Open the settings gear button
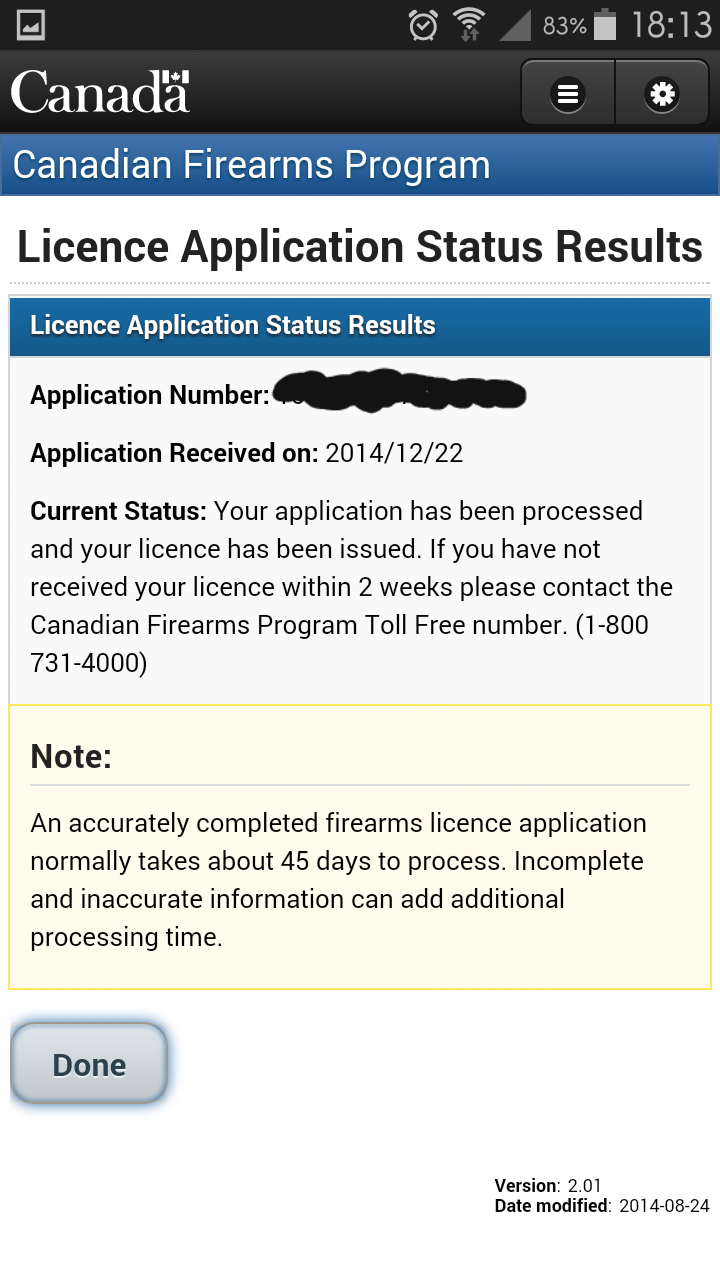Image resolution: width=720 pixels, height=1280 pixels. click(x=662, y=93)
